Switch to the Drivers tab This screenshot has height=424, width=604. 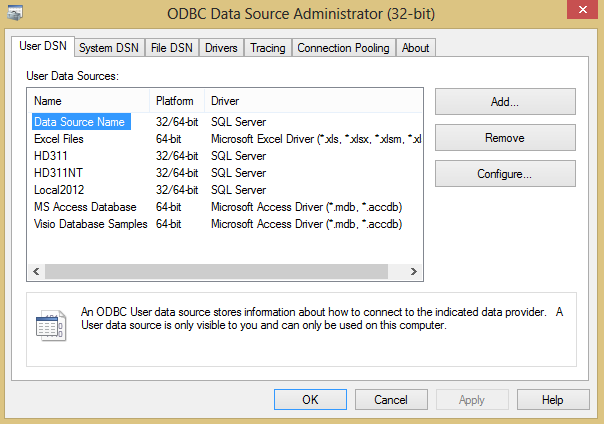coord(221,48)
